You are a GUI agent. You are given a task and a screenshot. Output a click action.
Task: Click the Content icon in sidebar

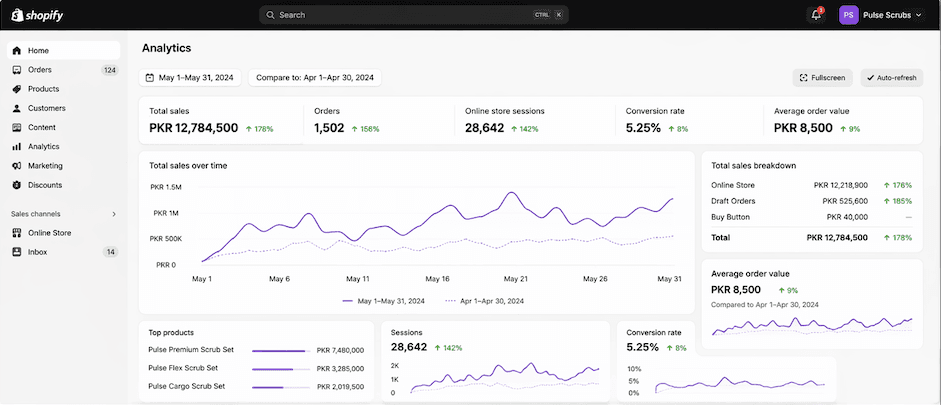point(17,127)
